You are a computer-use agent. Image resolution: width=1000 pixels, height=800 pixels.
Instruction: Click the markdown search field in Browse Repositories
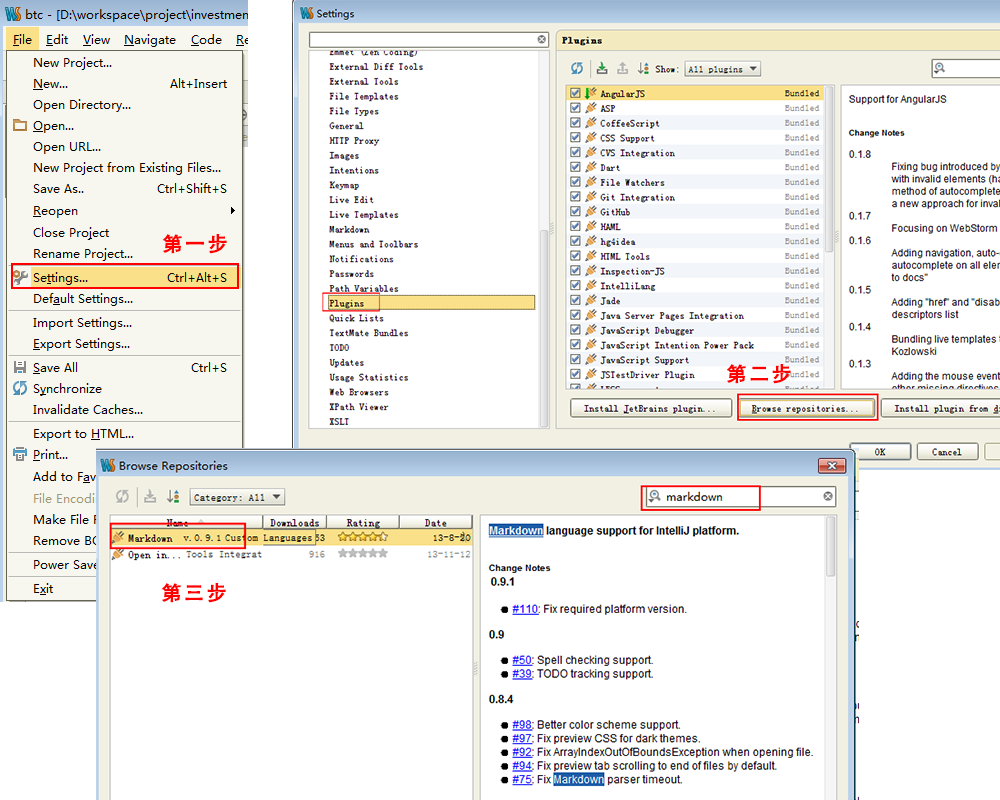[739, 496]
